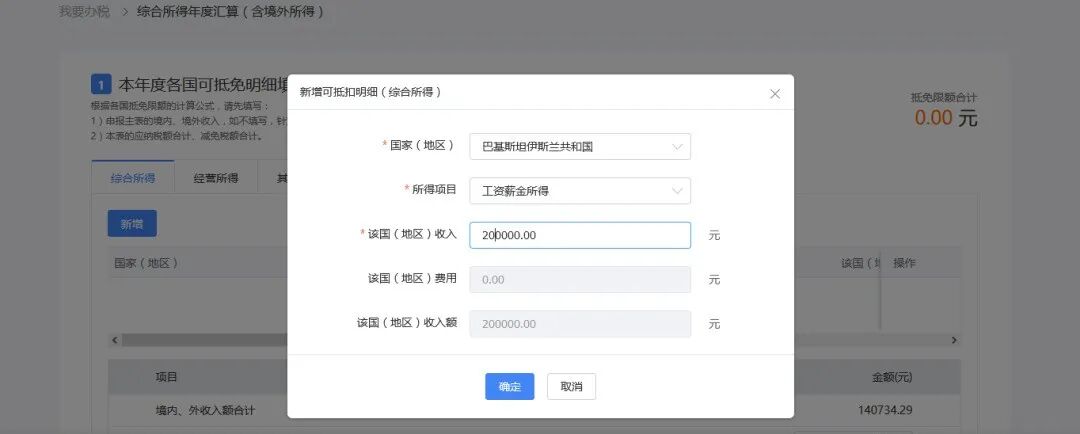Switch to the 综合所得 tab
This screenshot has width=1080, height=434.
tap(133, 178)
